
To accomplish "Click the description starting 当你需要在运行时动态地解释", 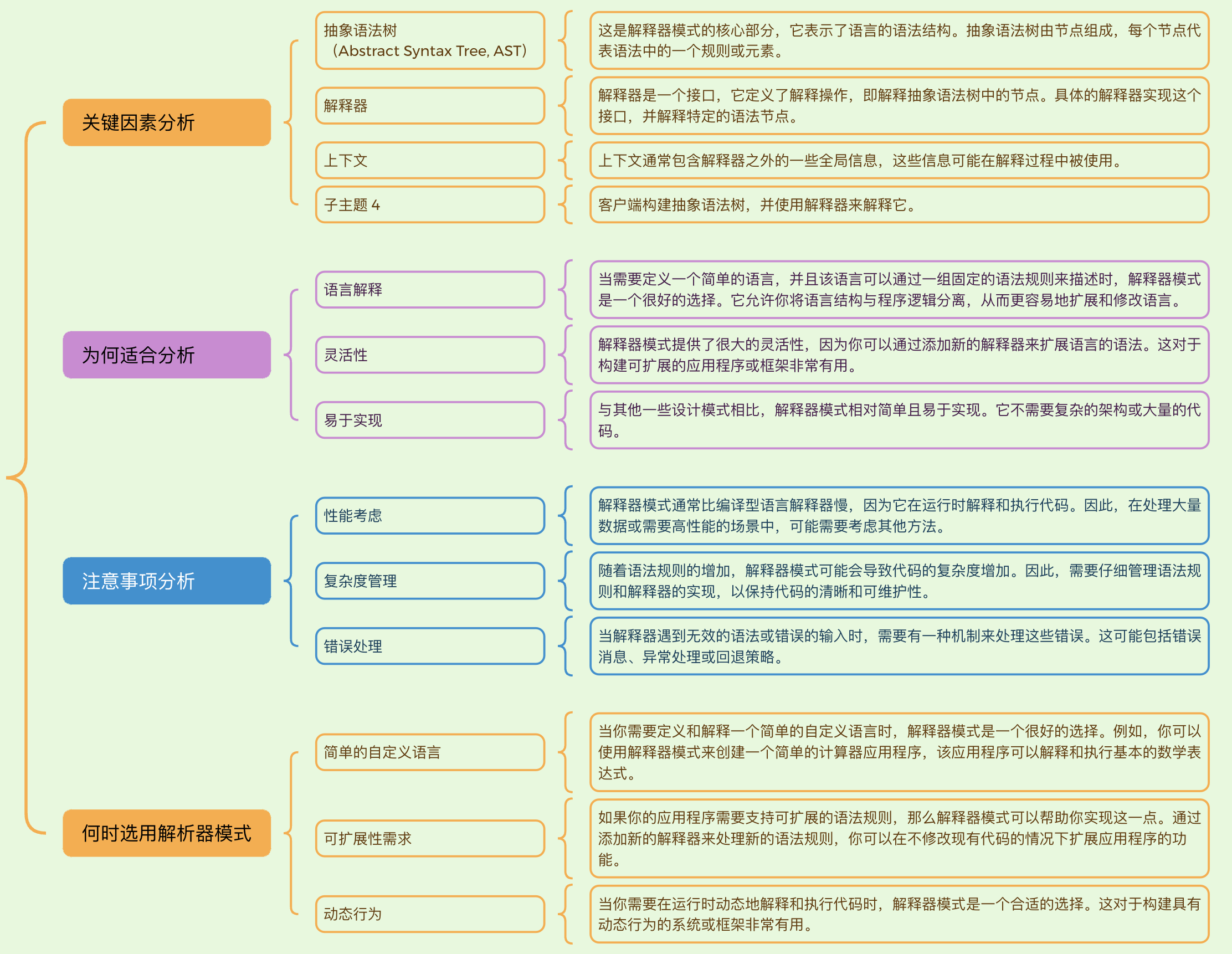I will [900, 914].
